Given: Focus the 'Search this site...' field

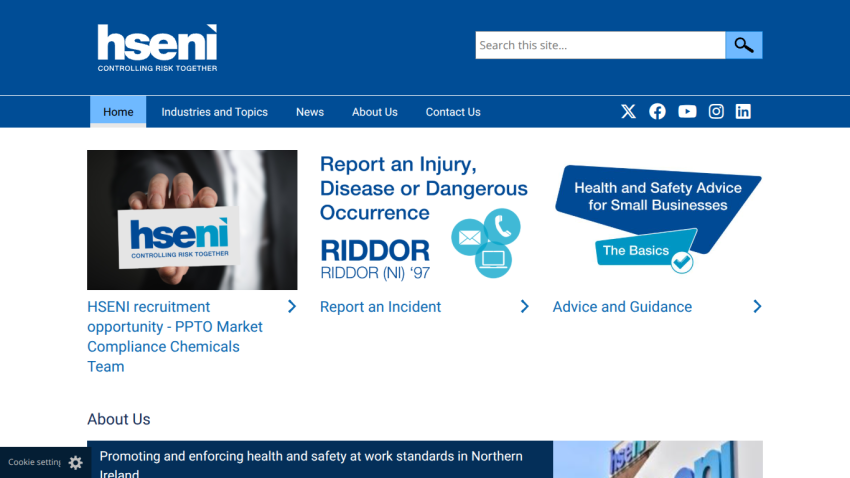Looking at the screenshot, I should [600, 45].
